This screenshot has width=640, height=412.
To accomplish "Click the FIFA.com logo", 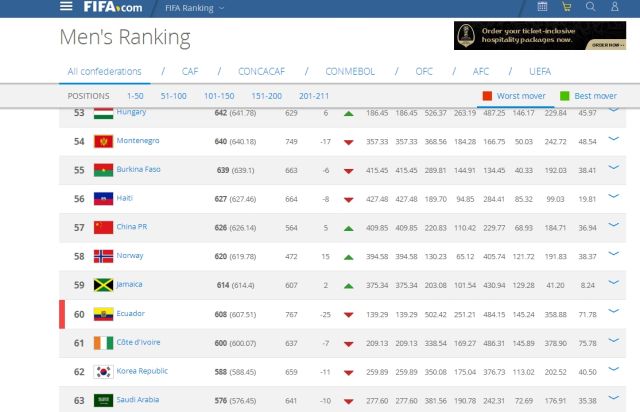I will (113, 7).
